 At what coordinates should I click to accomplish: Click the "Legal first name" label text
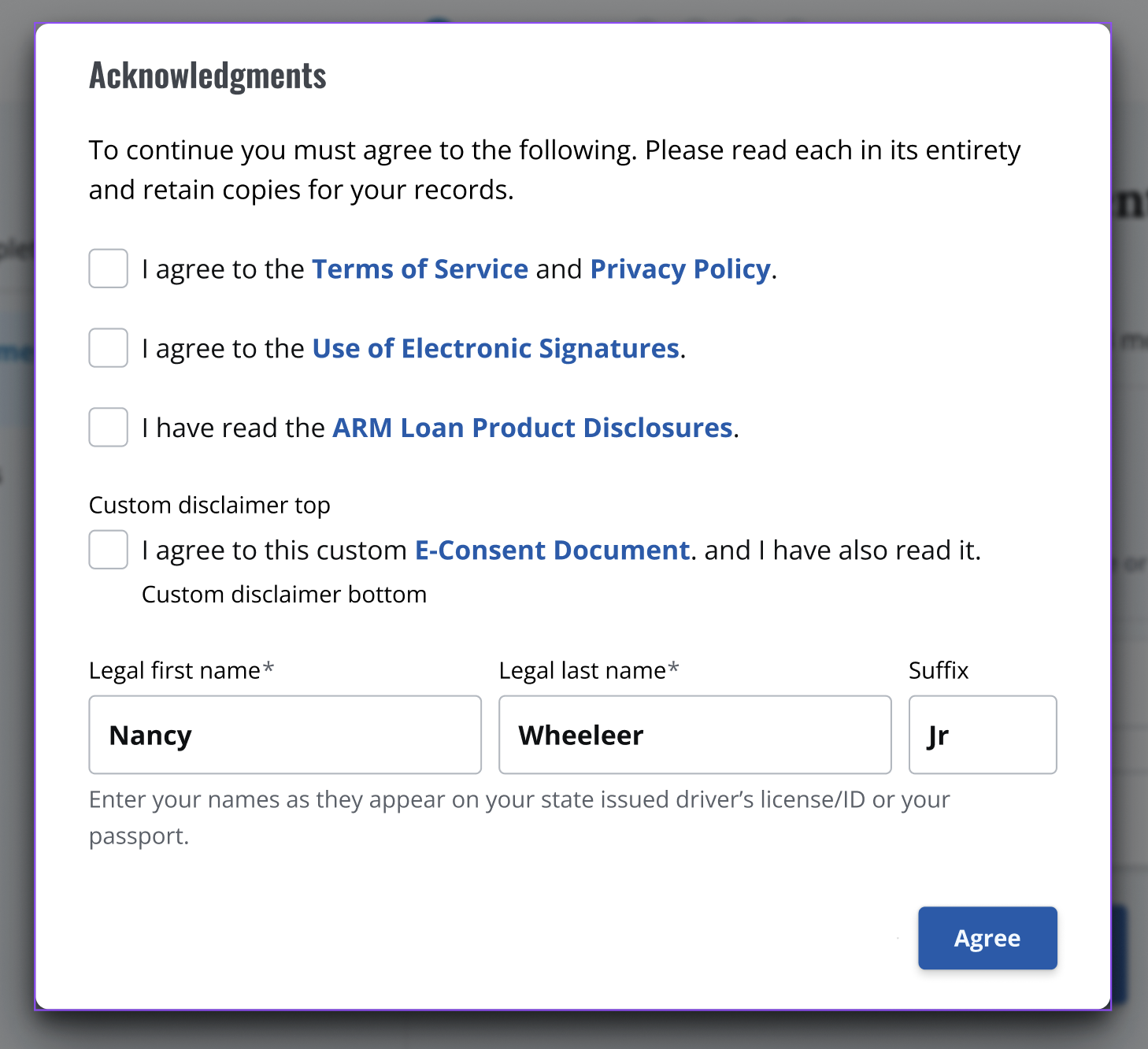tap(175, 671)
